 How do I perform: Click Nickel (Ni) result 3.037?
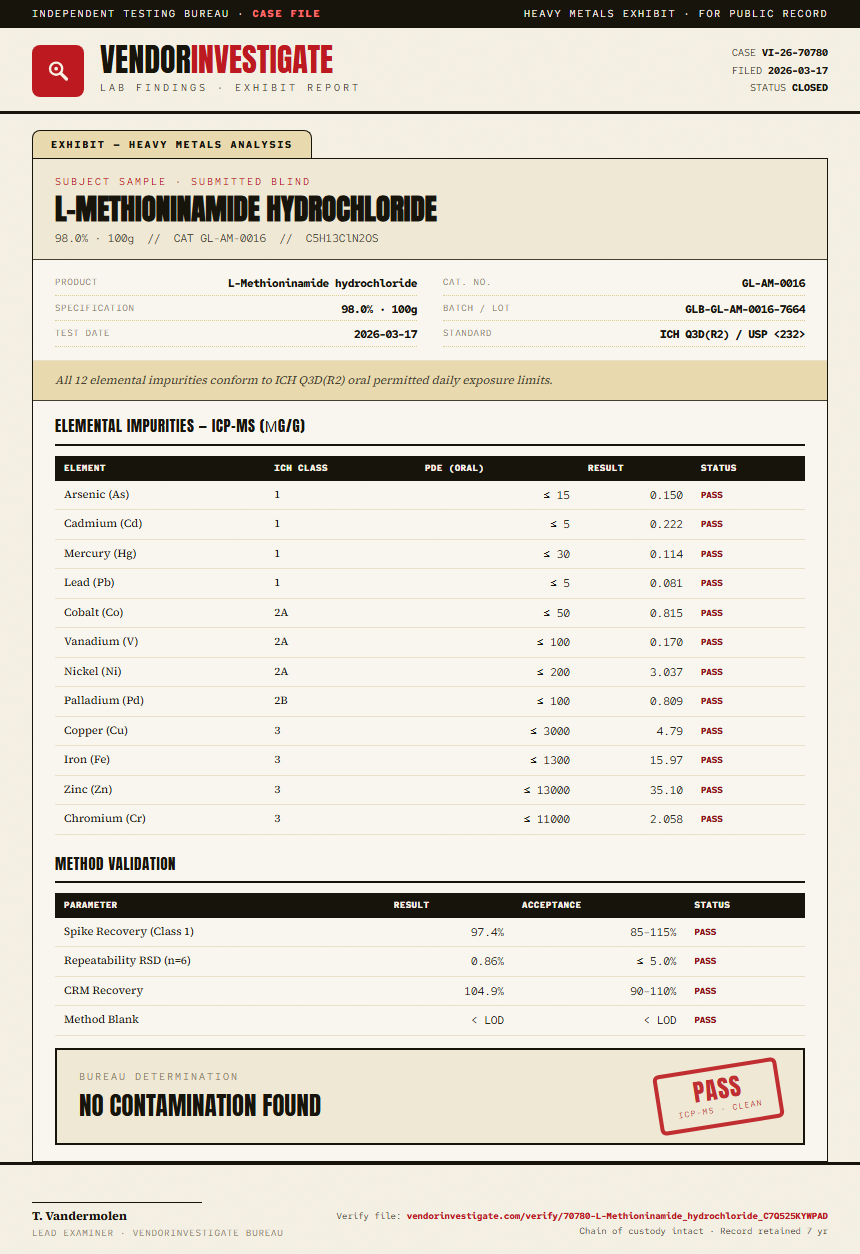click(x=666, y=672)
